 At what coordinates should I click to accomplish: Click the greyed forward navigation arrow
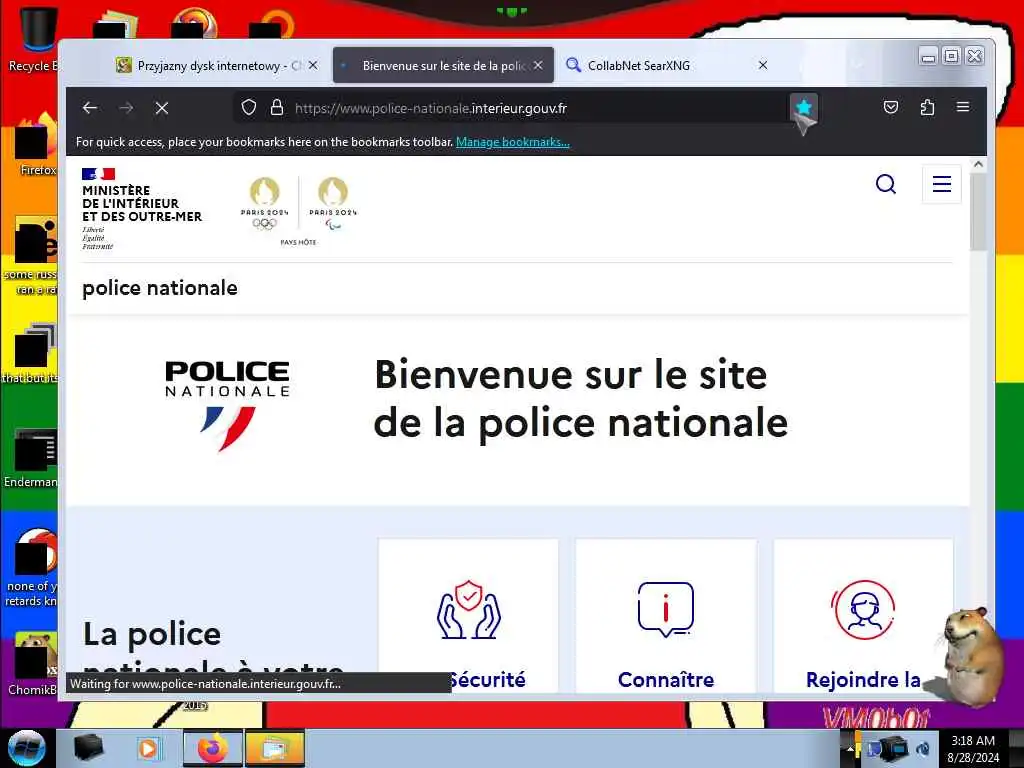pos(126,108)
